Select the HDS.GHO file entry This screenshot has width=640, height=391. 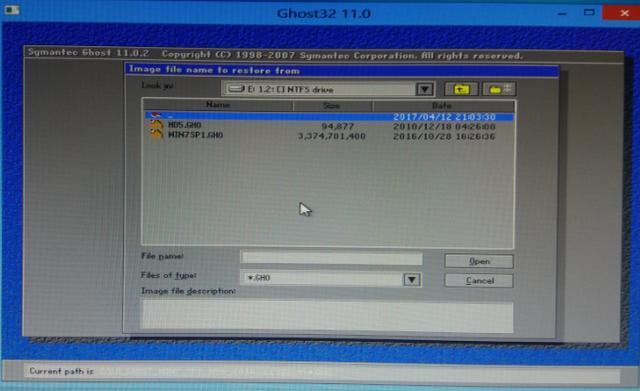click(329, 126)
